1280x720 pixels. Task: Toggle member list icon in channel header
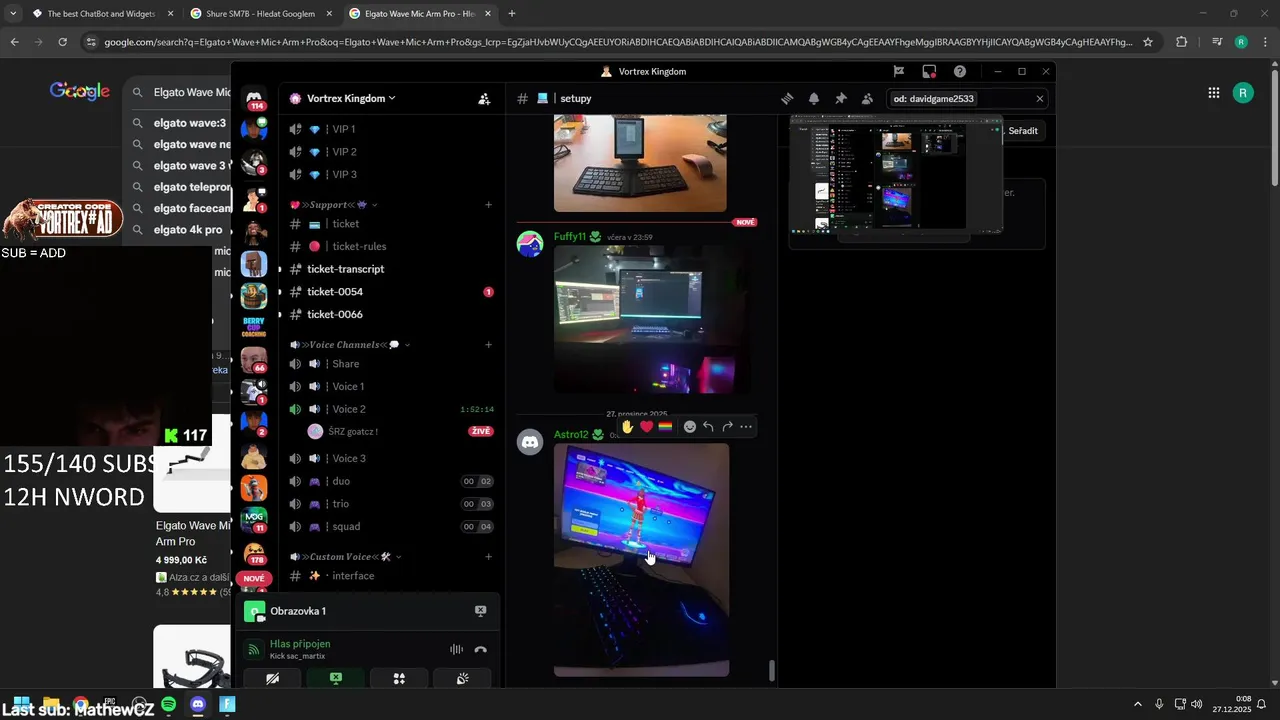[x=867, y=99]
